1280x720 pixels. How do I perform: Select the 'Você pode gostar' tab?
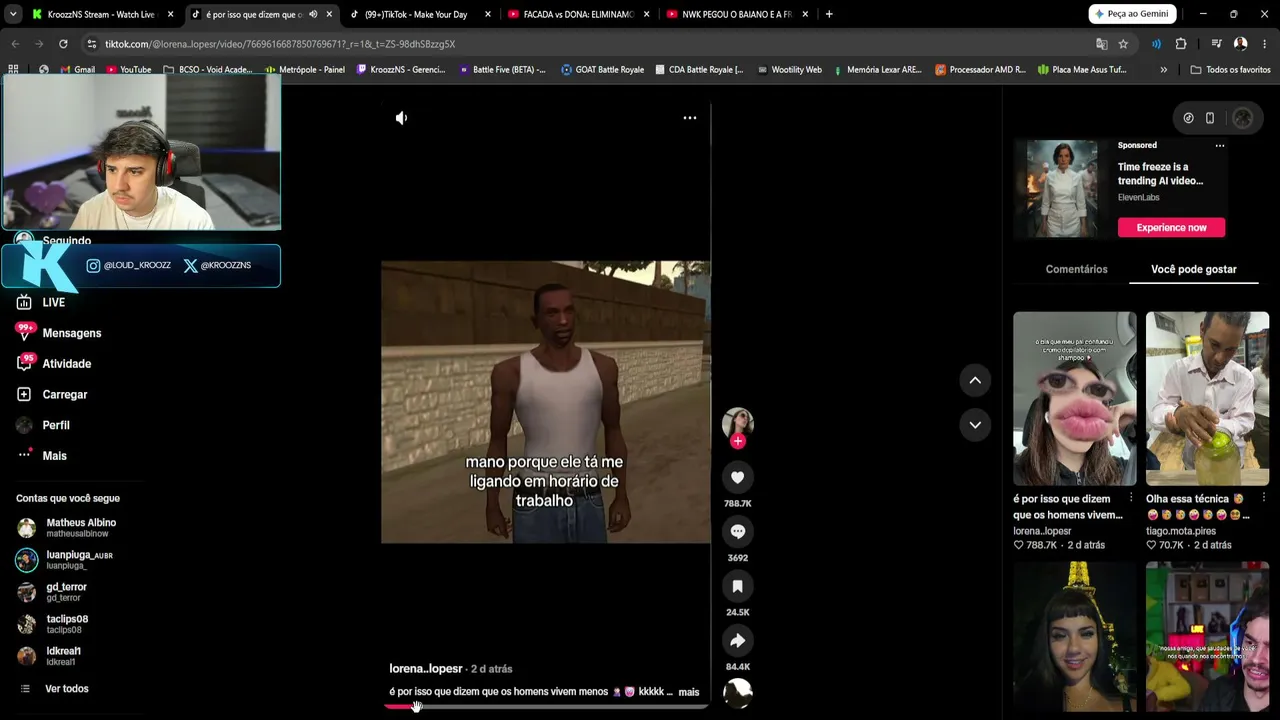point(1194,269)
